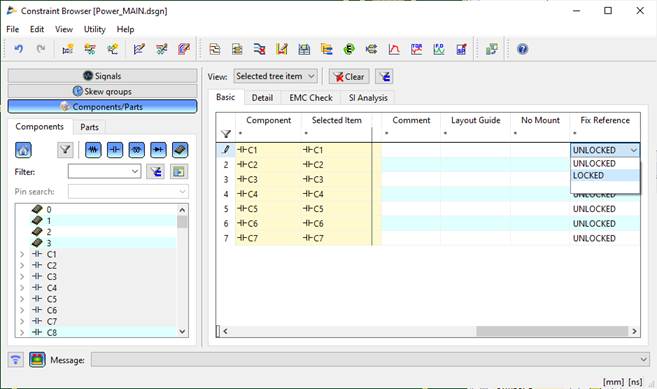
Task: Click the blue opposing arrows toolbar icon
Action: 371,49
